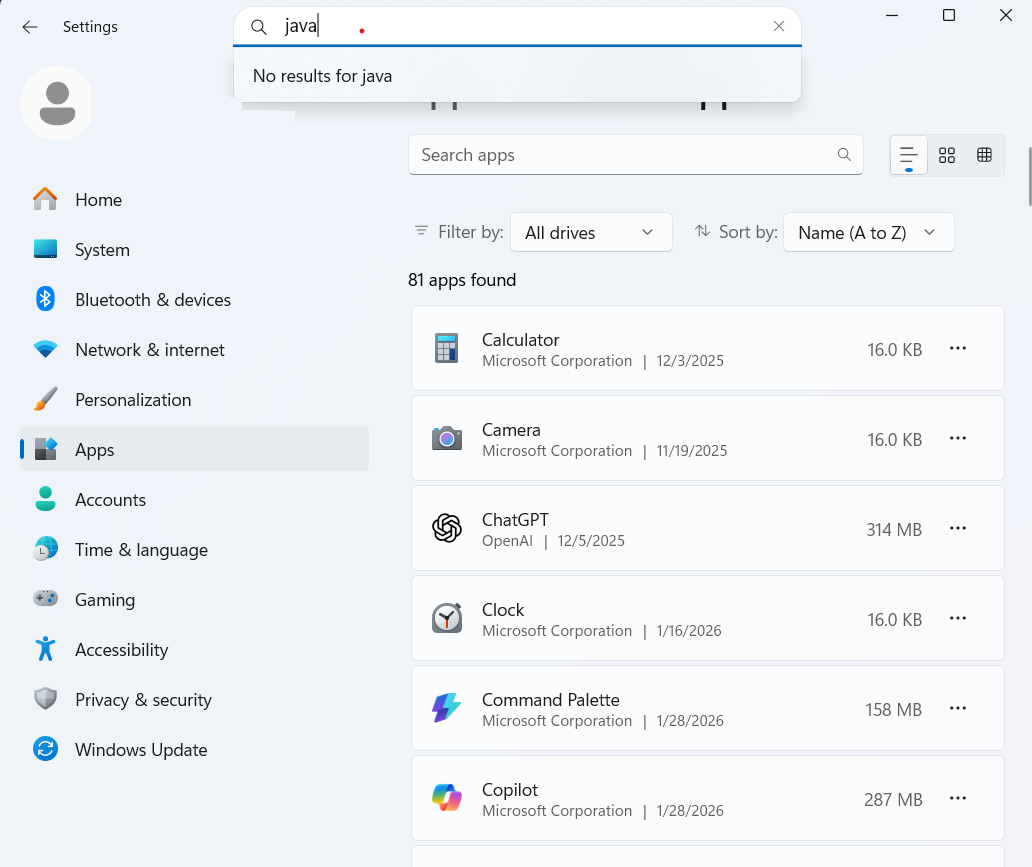This screenshot has width=1032, height=867.
Task: Click the Copilot app icon
Action: [447, 798]
